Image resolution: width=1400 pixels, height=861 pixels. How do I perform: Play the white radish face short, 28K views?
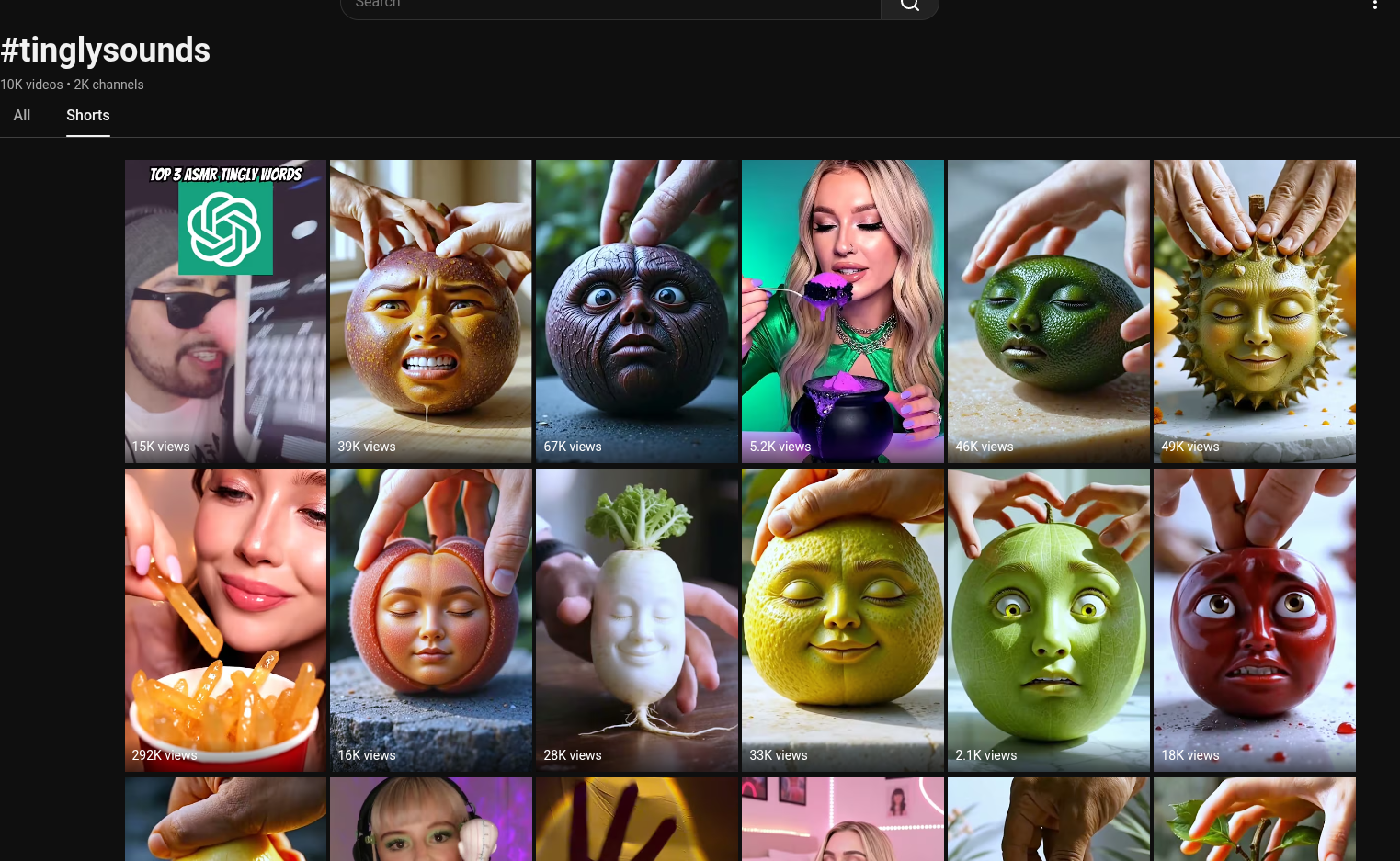click(637, 620)
